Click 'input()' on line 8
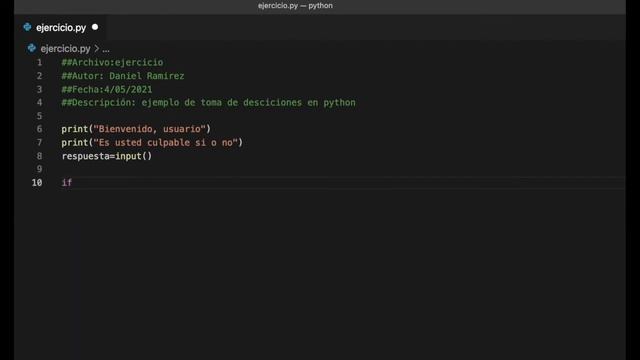640x360 pixels. [x=133, y=156]
